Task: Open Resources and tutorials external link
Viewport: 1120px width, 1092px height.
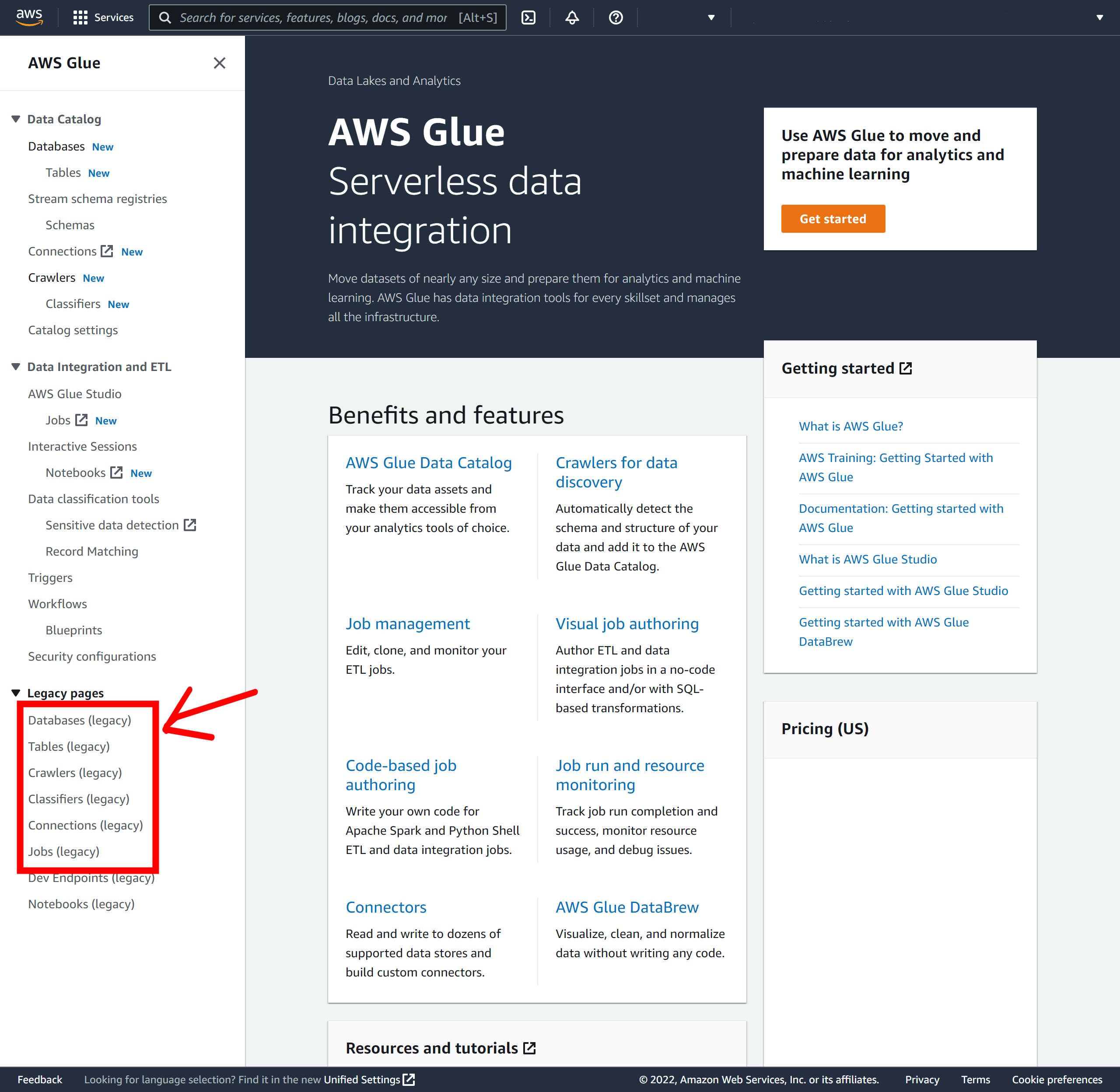Action: tap(441, 1049)
